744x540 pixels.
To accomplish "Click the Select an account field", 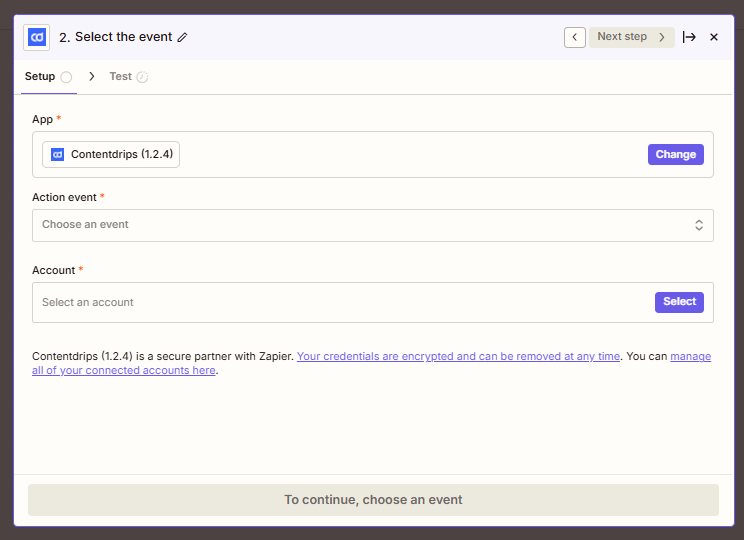I will (x=340, y=302).
